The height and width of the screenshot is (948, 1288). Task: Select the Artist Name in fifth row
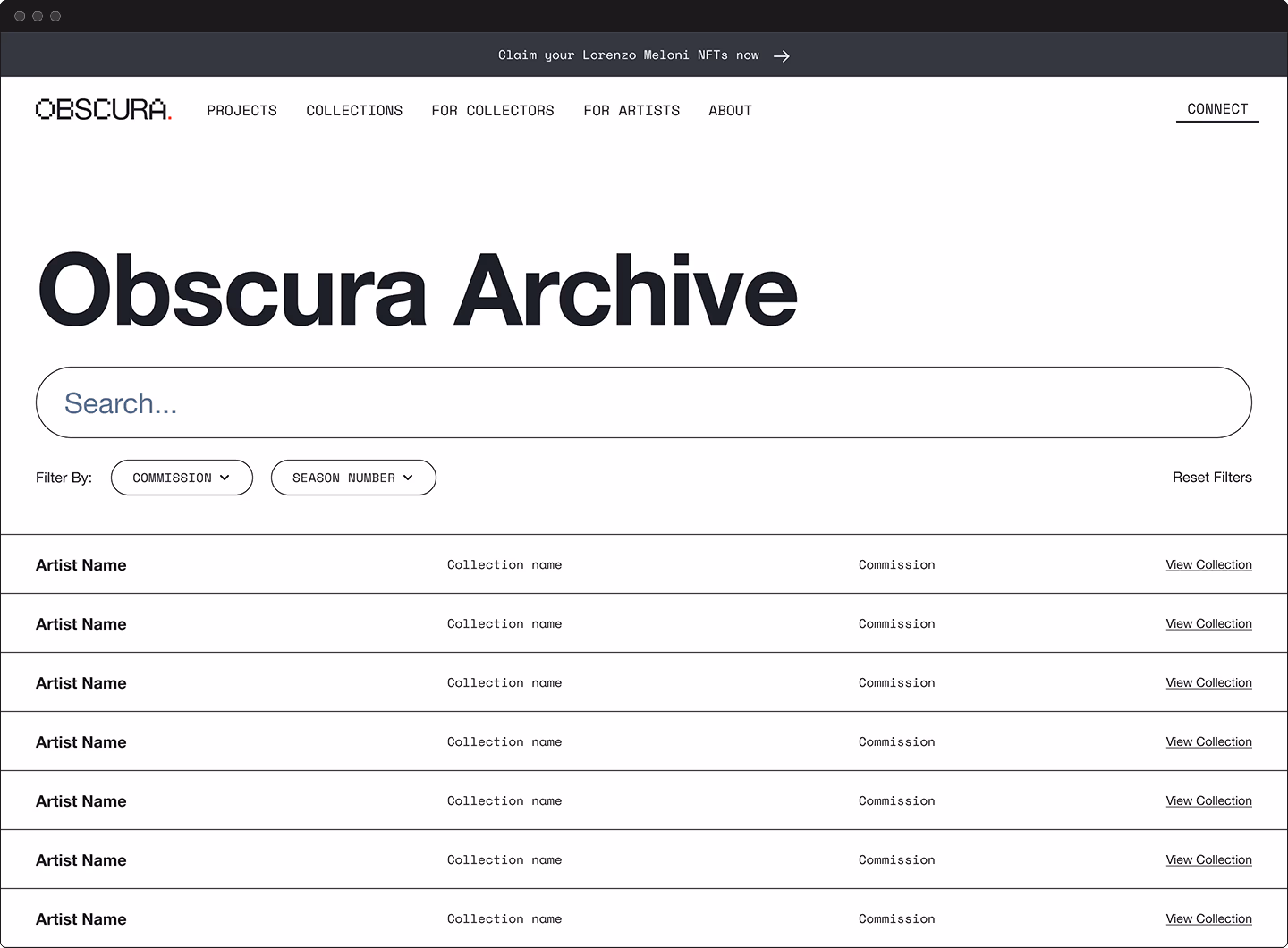[81, 801]
